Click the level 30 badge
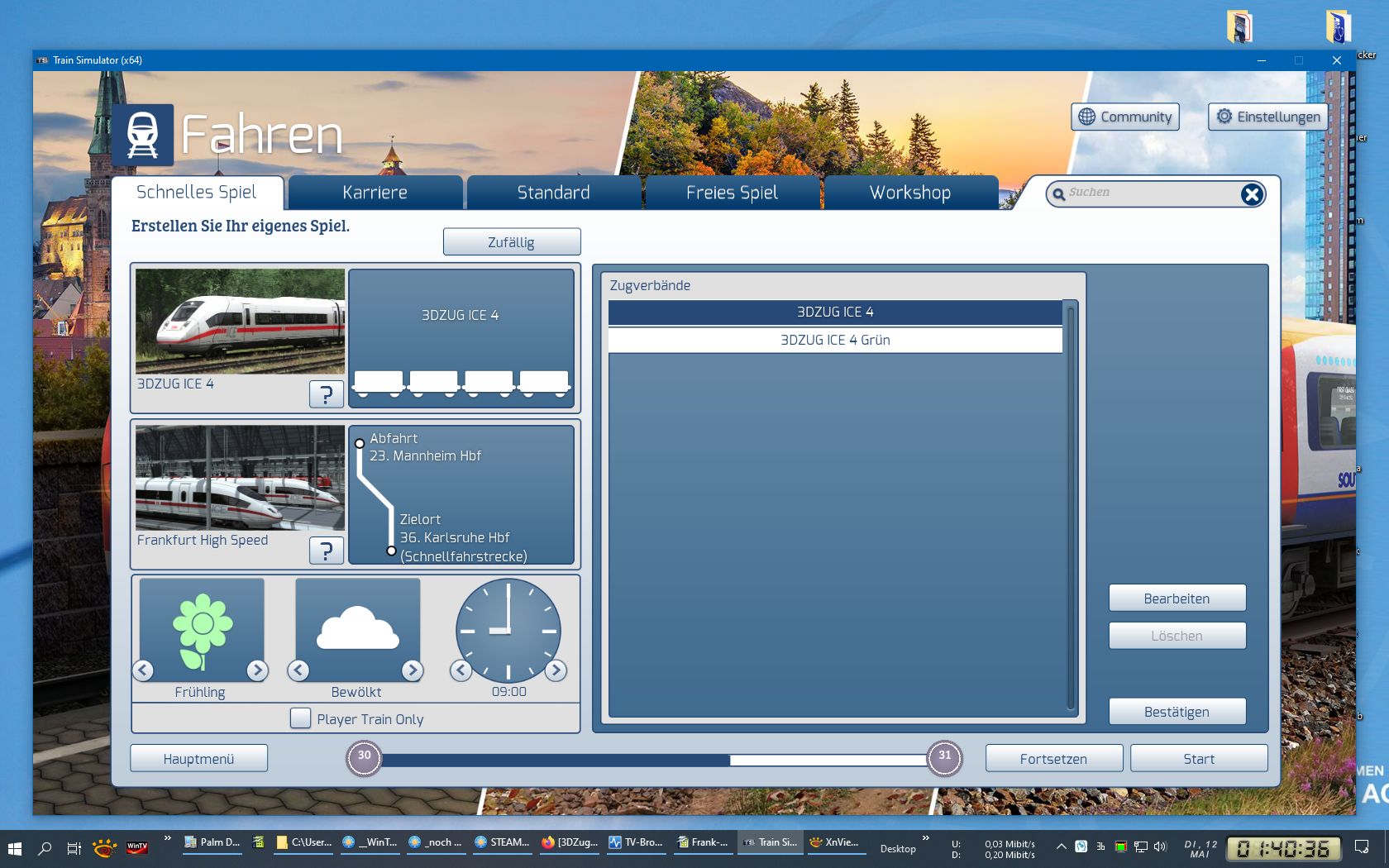This screenshot has height=868, width=1389. point(364,758)
